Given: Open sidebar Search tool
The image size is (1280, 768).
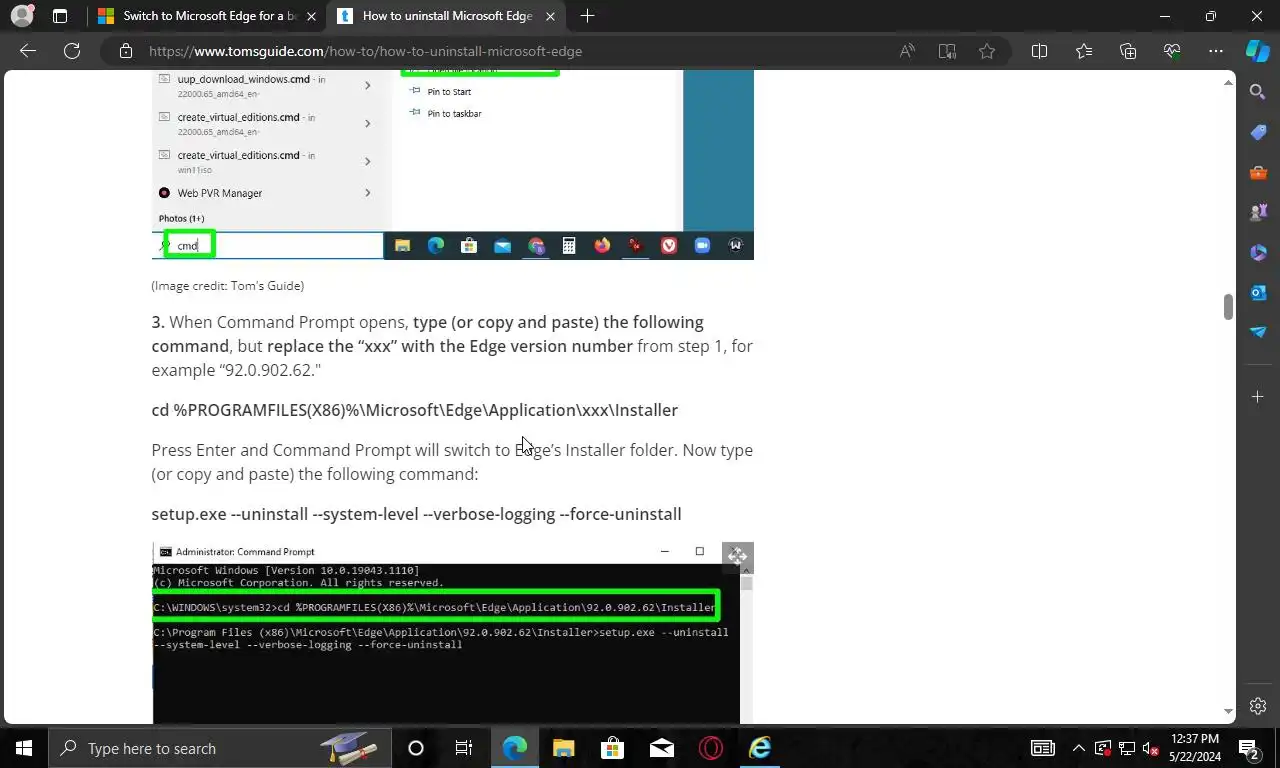Looking at the screenshot, I should pyautogui.click(x=1258, y=92).
